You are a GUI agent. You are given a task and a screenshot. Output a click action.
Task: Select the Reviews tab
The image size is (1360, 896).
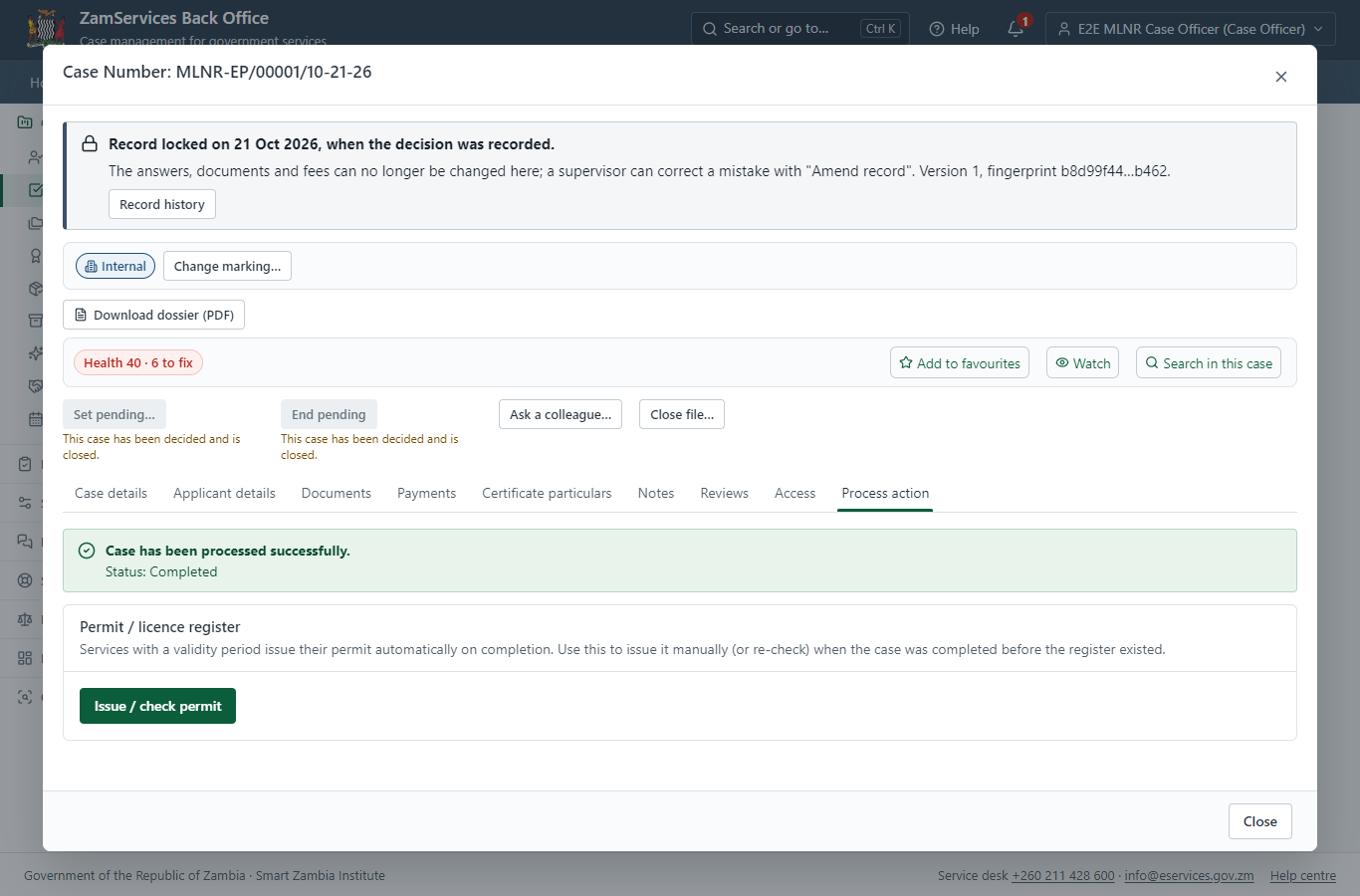(x=724, y=493)
